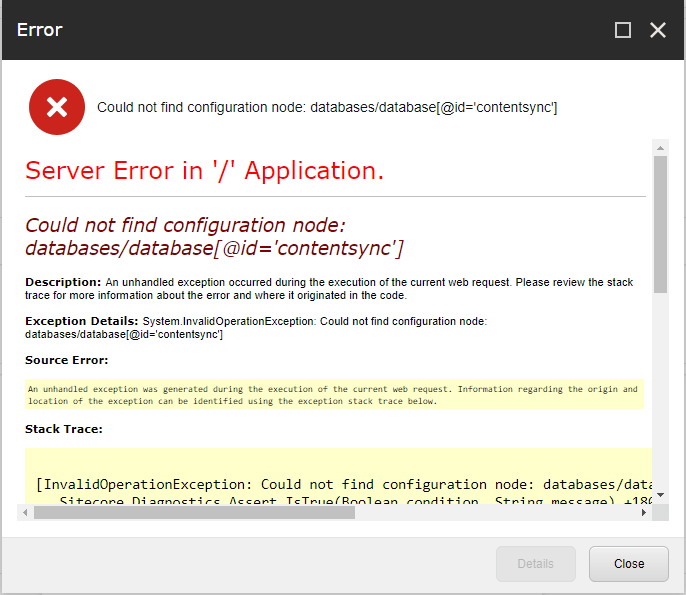Click the error message beside the red icon
686x595 pixels.
(327, 107)
